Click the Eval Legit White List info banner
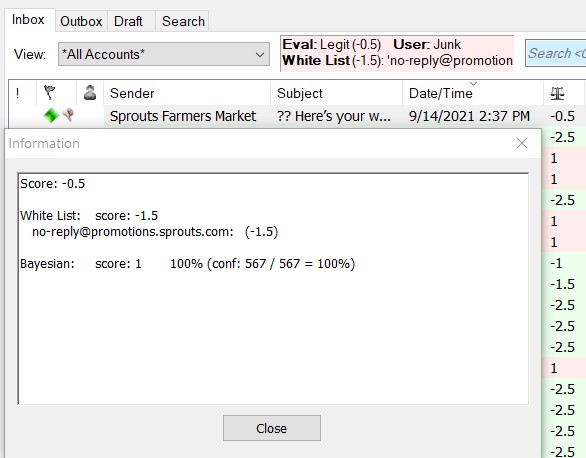586x458 pixels. coord(397,53)
